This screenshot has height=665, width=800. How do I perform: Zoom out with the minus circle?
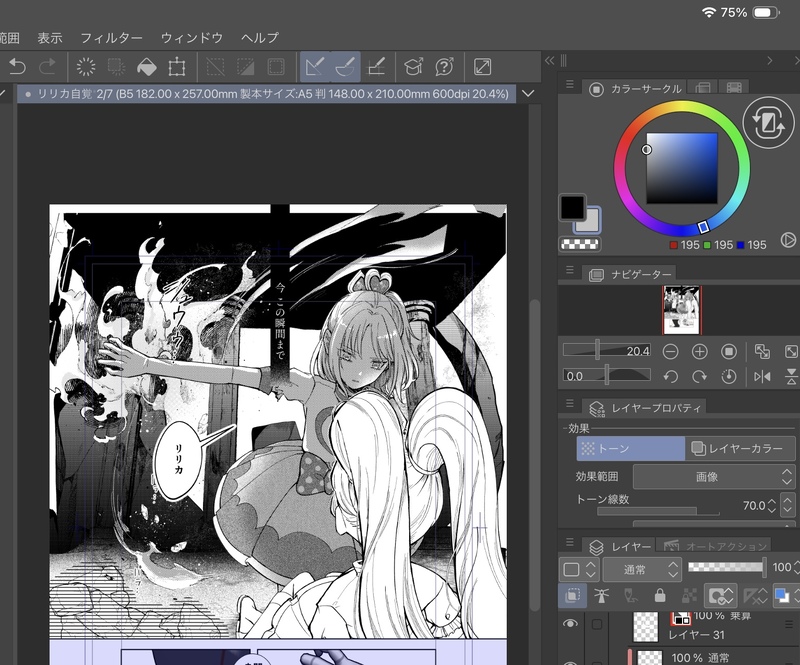coord(670,352)
